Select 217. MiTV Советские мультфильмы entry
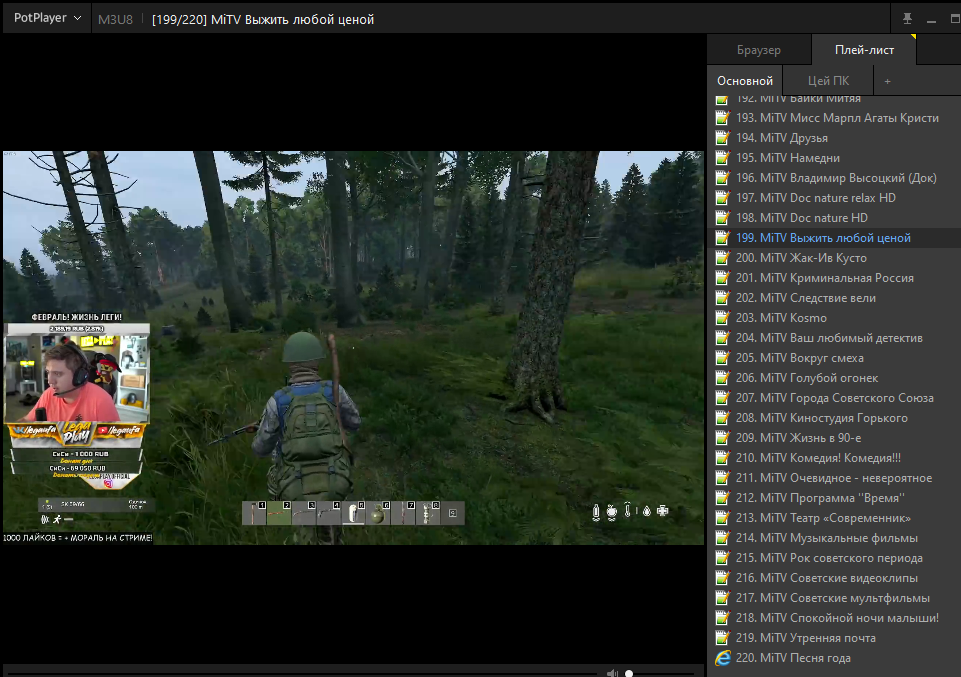The height and width of the screenshot is (677, 961). tap(834, 598)
